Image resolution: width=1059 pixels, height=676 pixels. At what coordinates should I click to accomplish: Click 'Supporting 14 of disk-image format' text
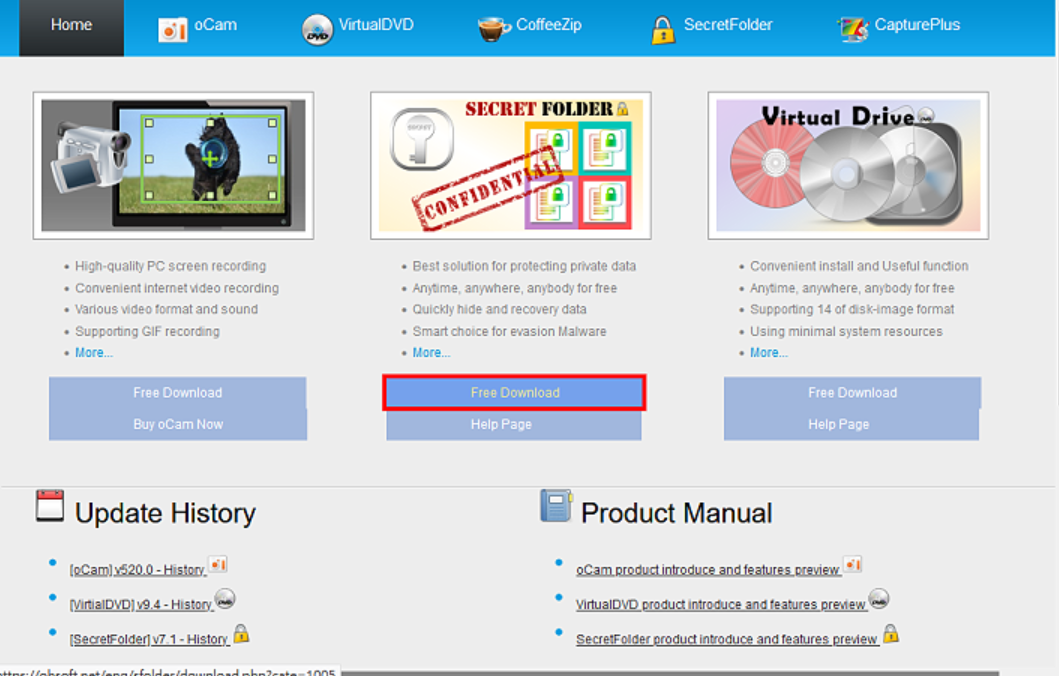852,309
